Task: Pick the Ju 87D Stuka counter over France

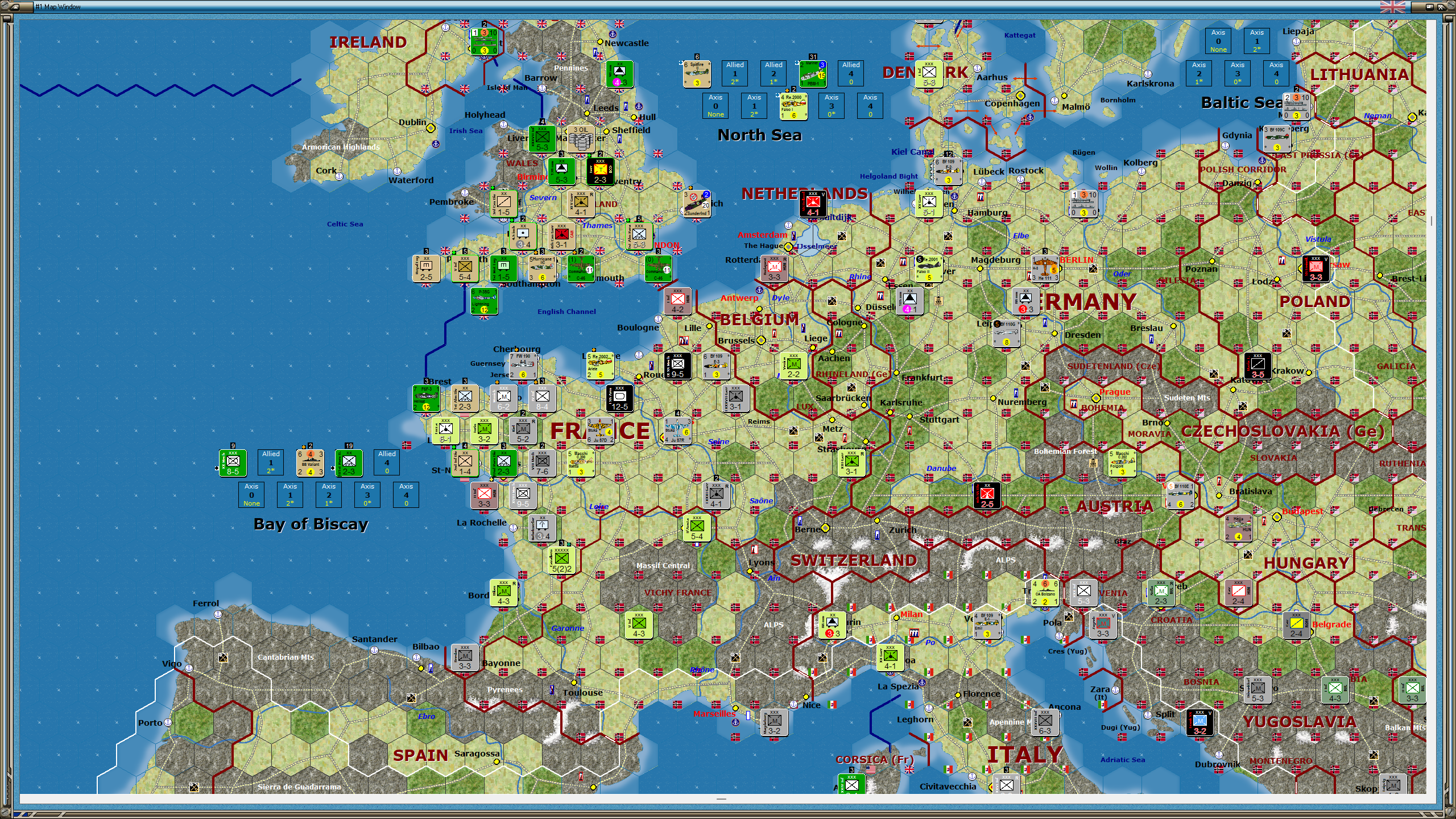Action: (x=600, y=431)
